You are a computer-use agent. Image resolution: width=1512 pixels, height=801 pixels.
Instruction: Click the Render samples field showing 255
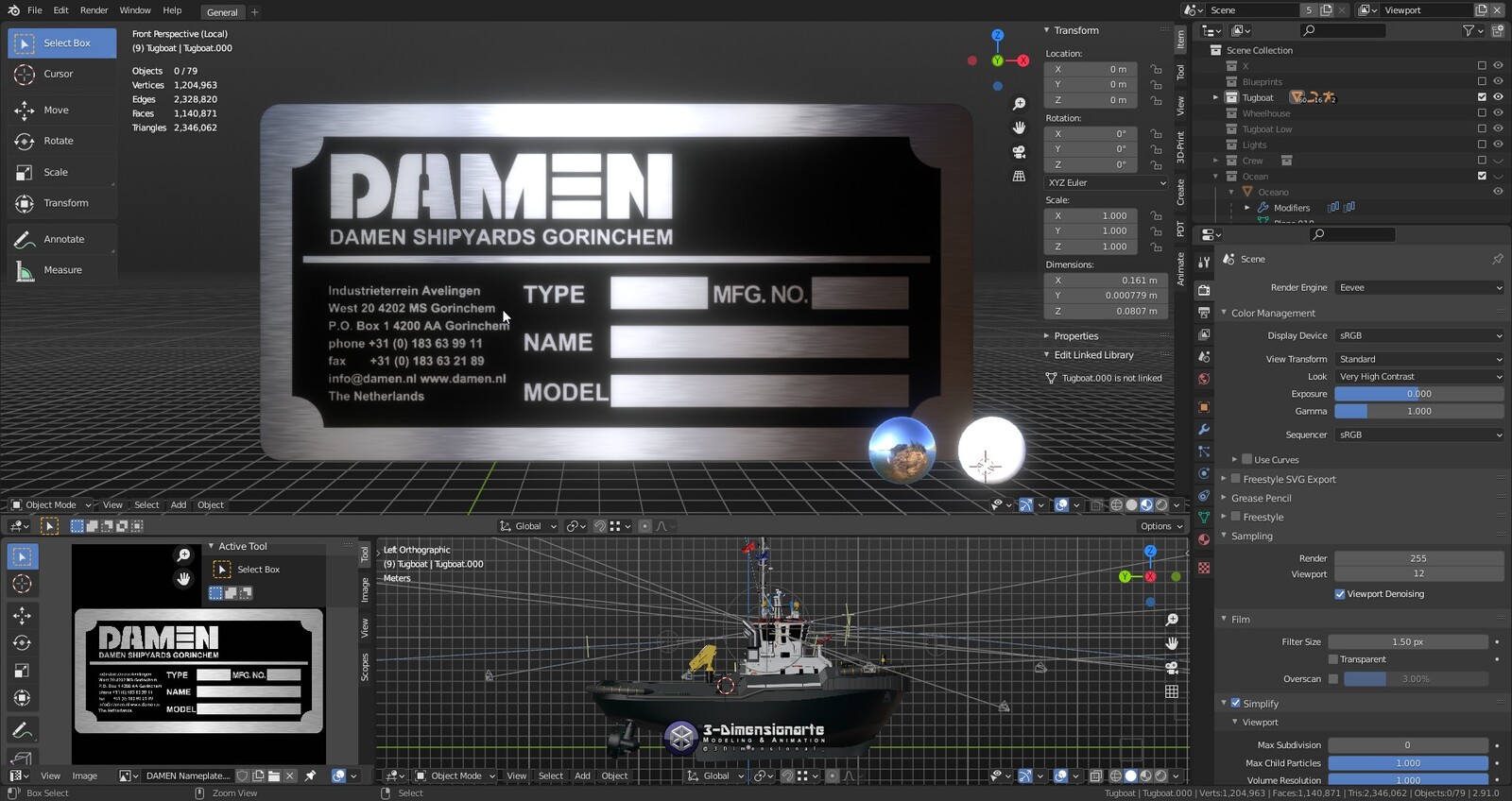pos(1419,558)
